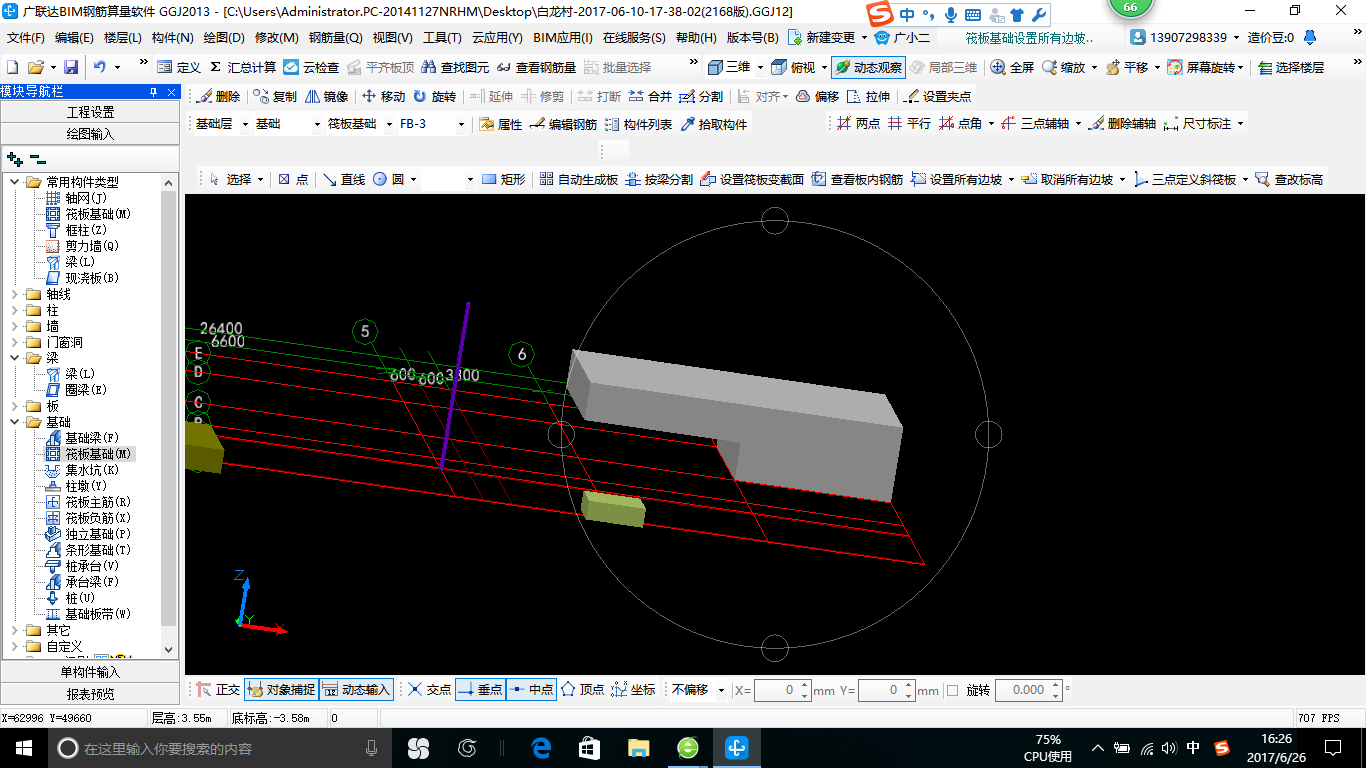Click 编辑钢筋 edit rebar
Screen dimensions: 1366x768
[x=563, y=124]
